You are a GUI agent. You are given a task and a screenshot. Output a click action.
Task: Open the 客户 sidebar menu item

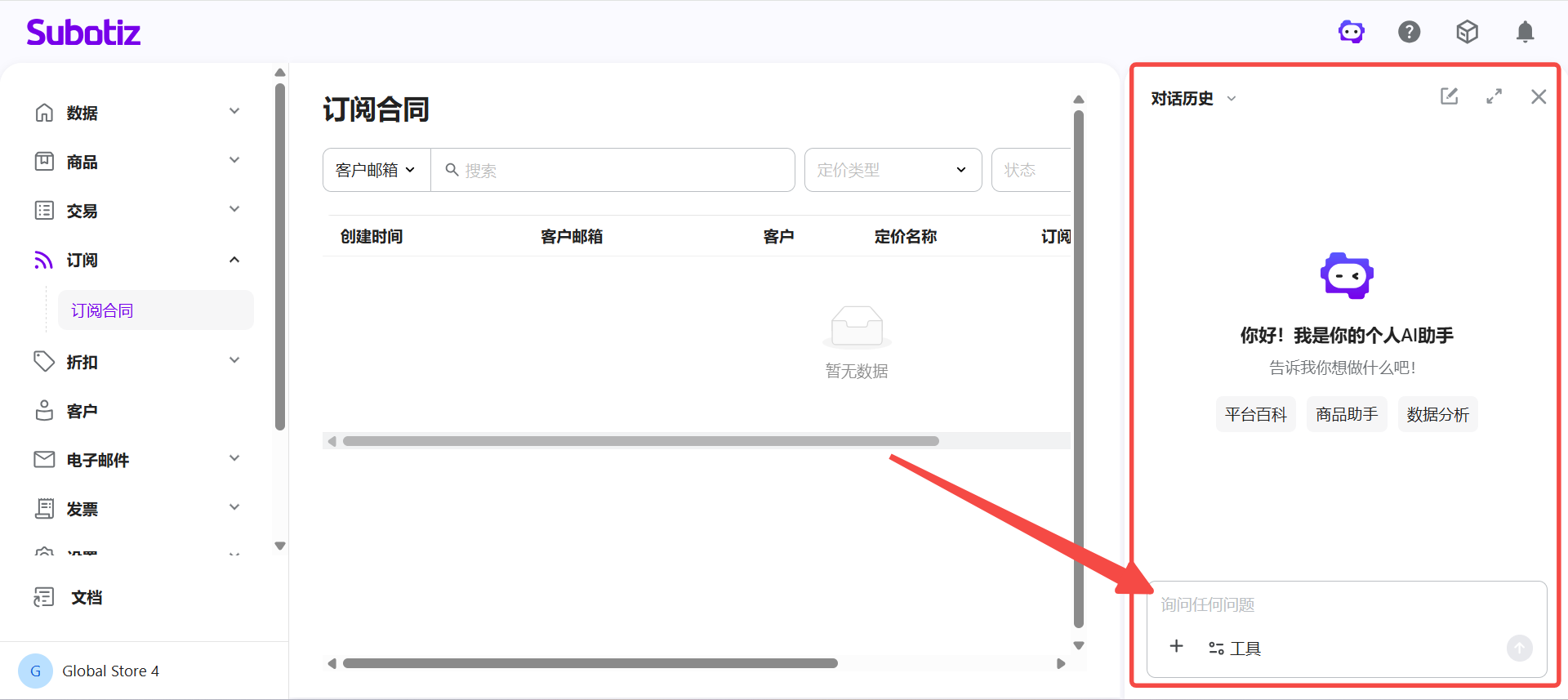pos(82,411)
